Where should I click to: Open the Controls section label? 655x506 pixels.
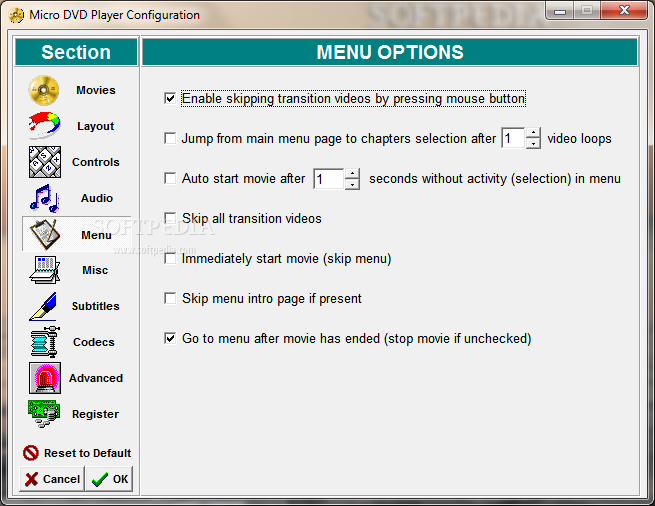click(x=96, y=162)
